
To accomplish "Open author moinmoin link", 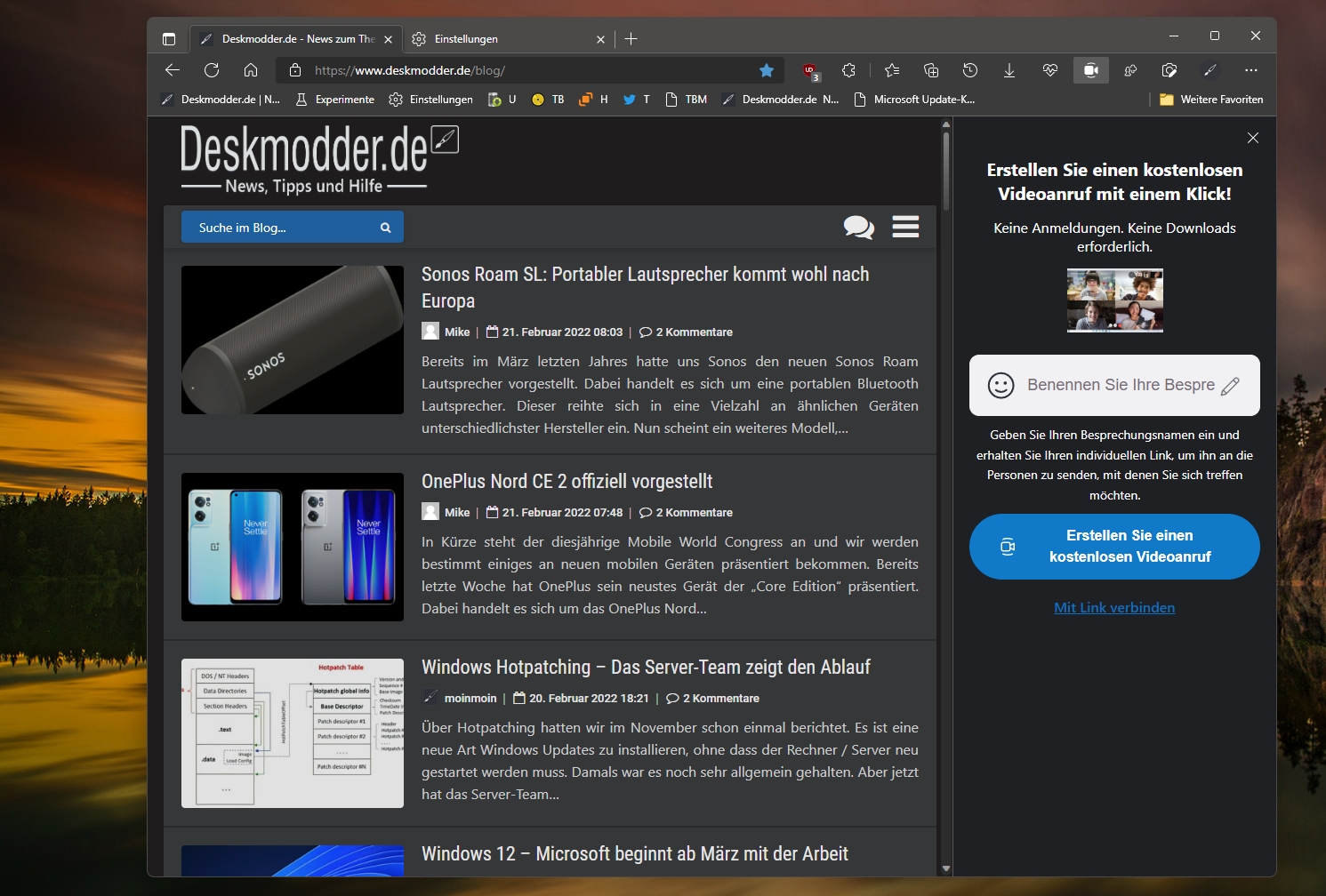I will point(470,698).
